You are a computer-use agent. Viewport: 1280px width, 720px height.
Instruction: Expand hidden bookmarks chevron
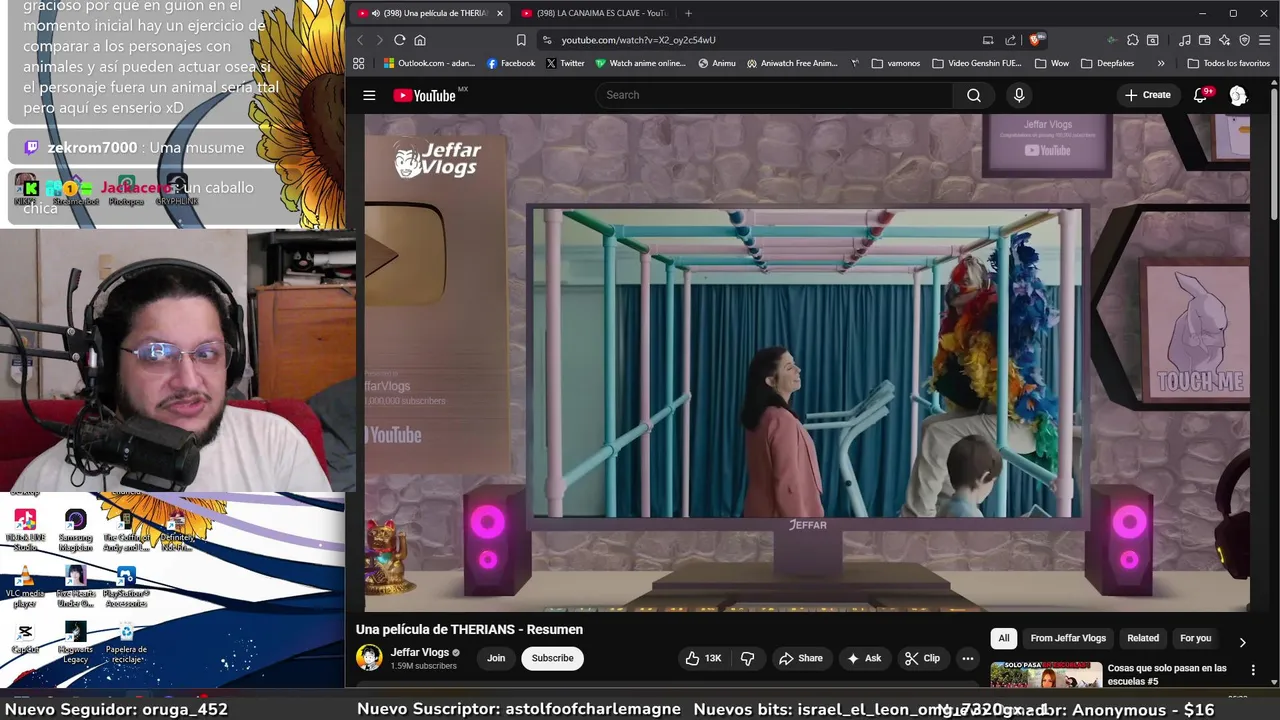[1161, 63]
